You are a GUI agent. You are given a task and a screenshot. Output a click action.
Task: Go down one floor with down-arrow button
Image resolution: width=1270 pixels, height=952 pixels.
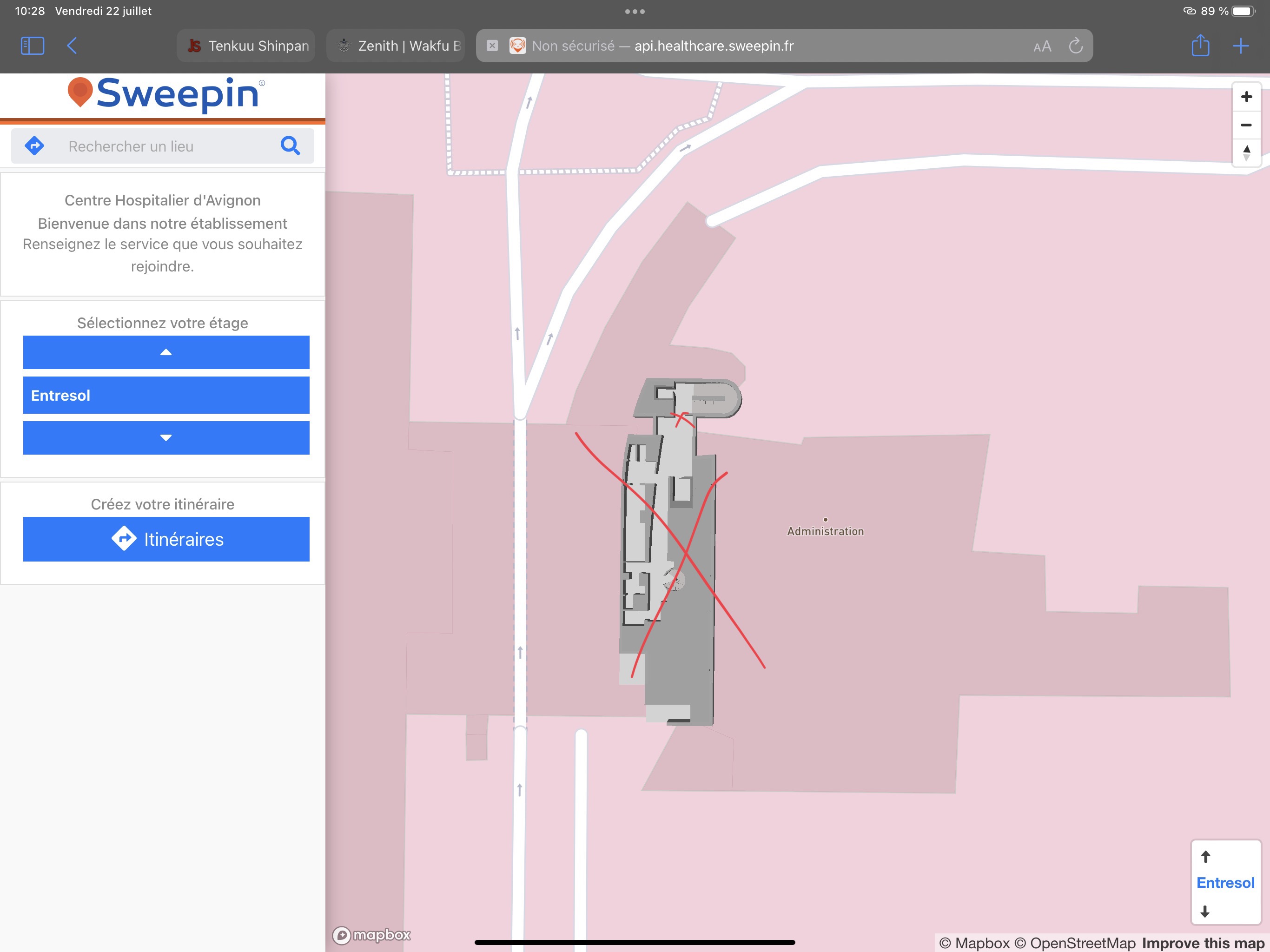(x=166, y=437)
